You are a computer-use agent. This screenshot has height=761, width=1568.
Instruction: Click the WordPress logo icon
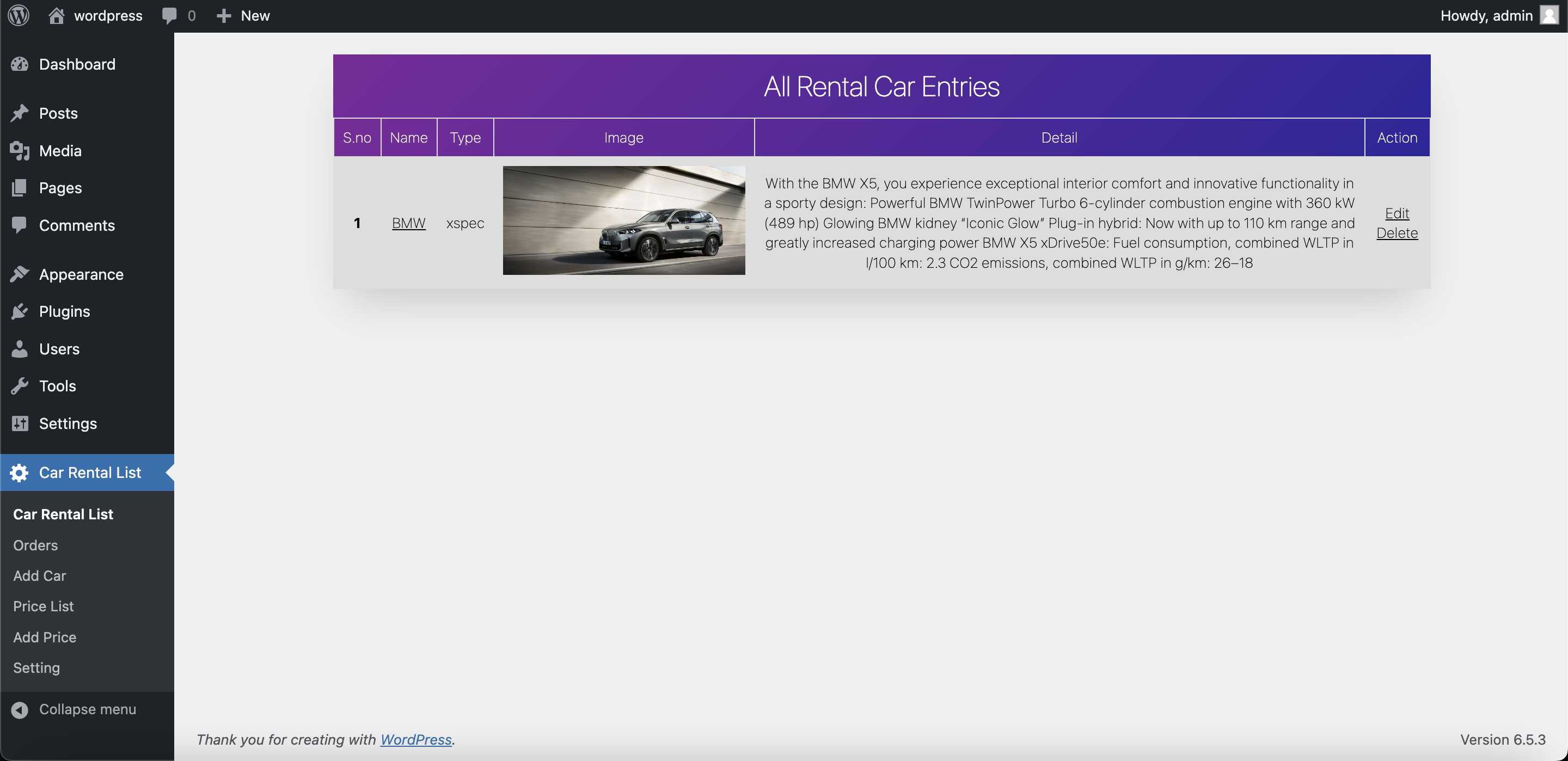click(19, 15)
